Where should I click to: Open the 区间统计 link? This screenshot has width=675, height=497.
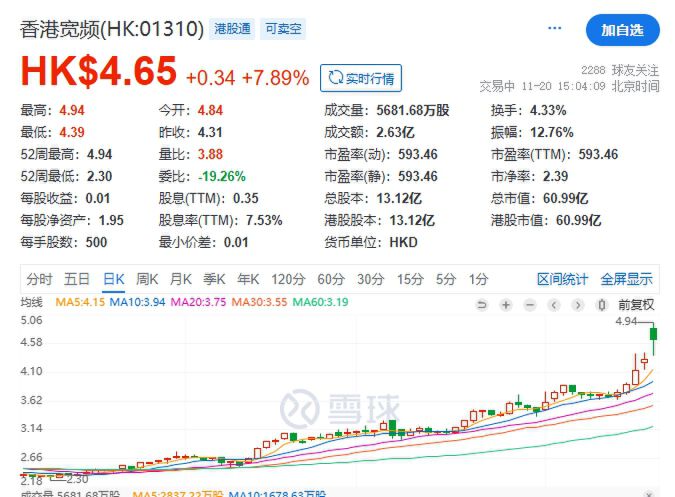562,279
